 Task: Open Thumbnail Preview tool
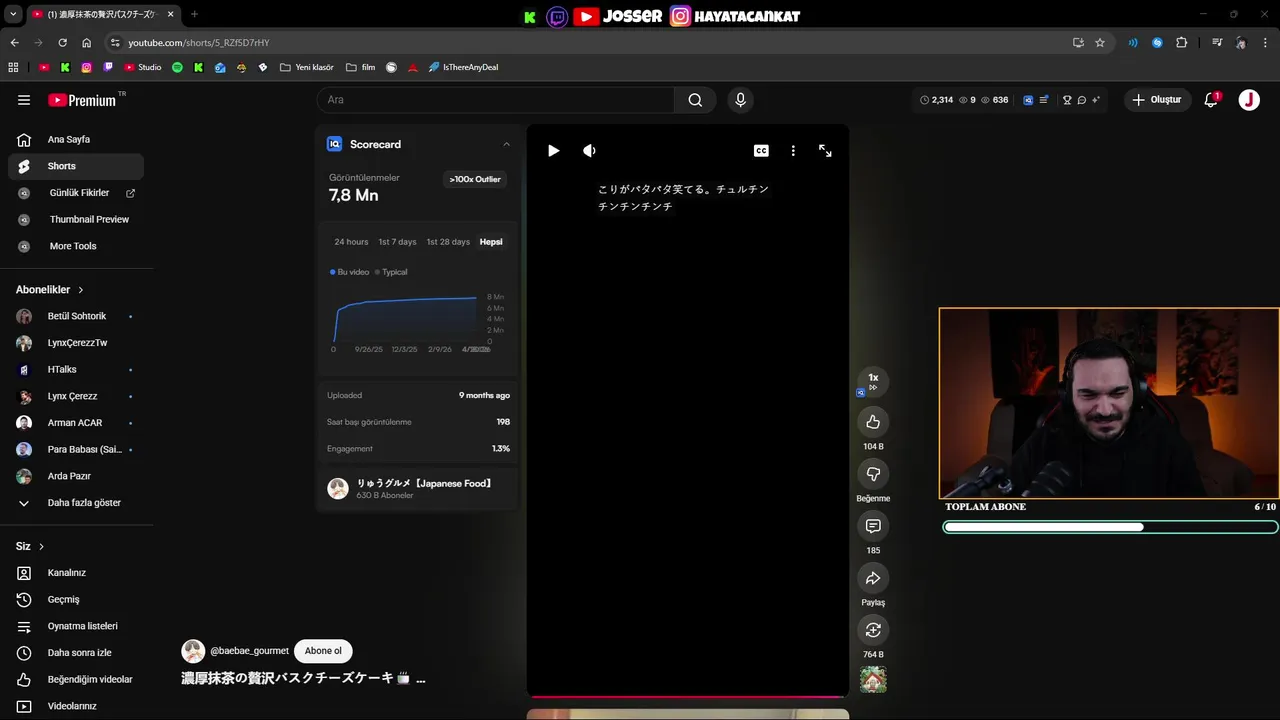click(x=77, y=219)
